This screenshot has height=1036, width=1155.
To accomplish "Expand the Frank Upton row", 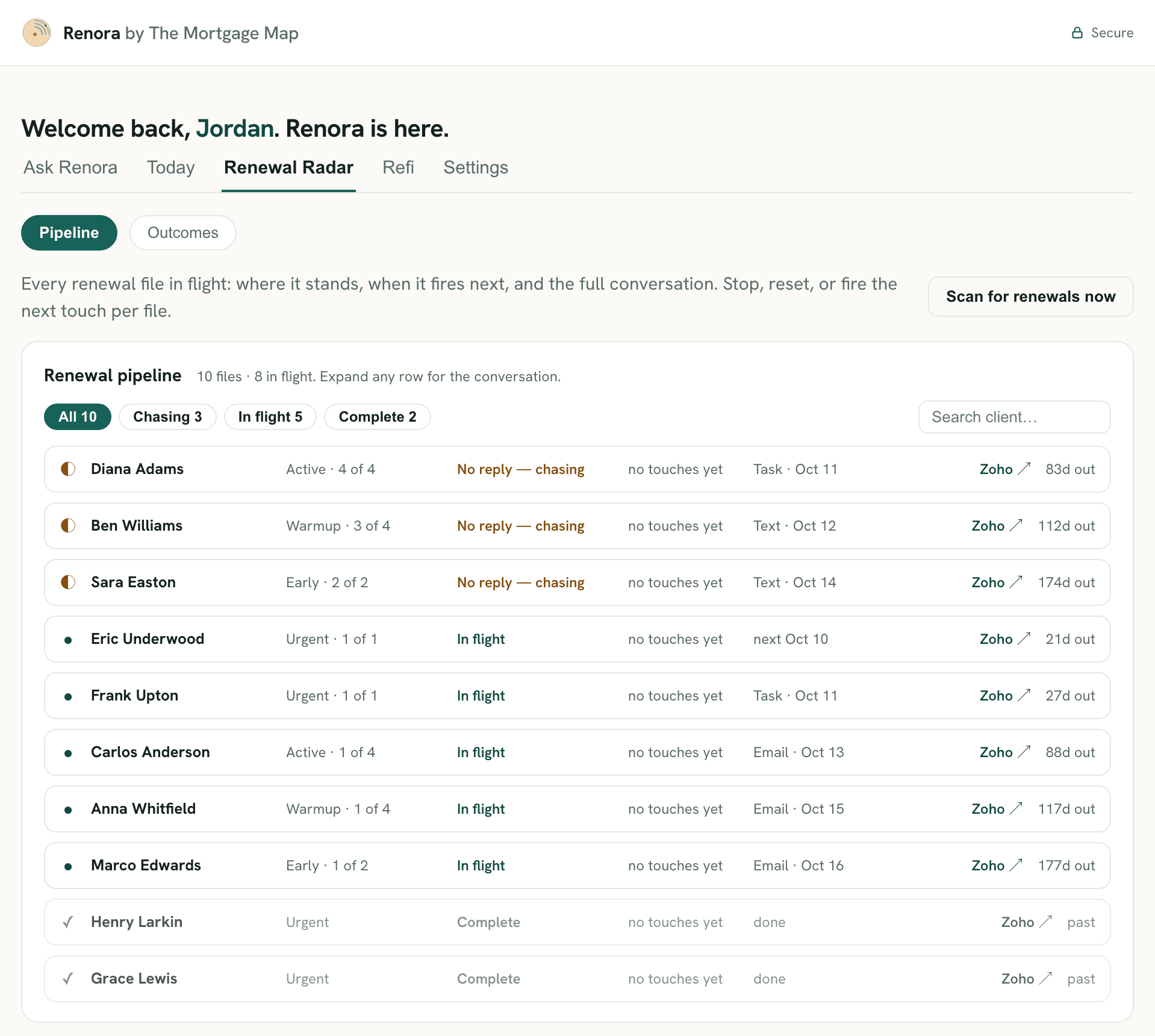I will pyautogui.click(x=577, y=696).
